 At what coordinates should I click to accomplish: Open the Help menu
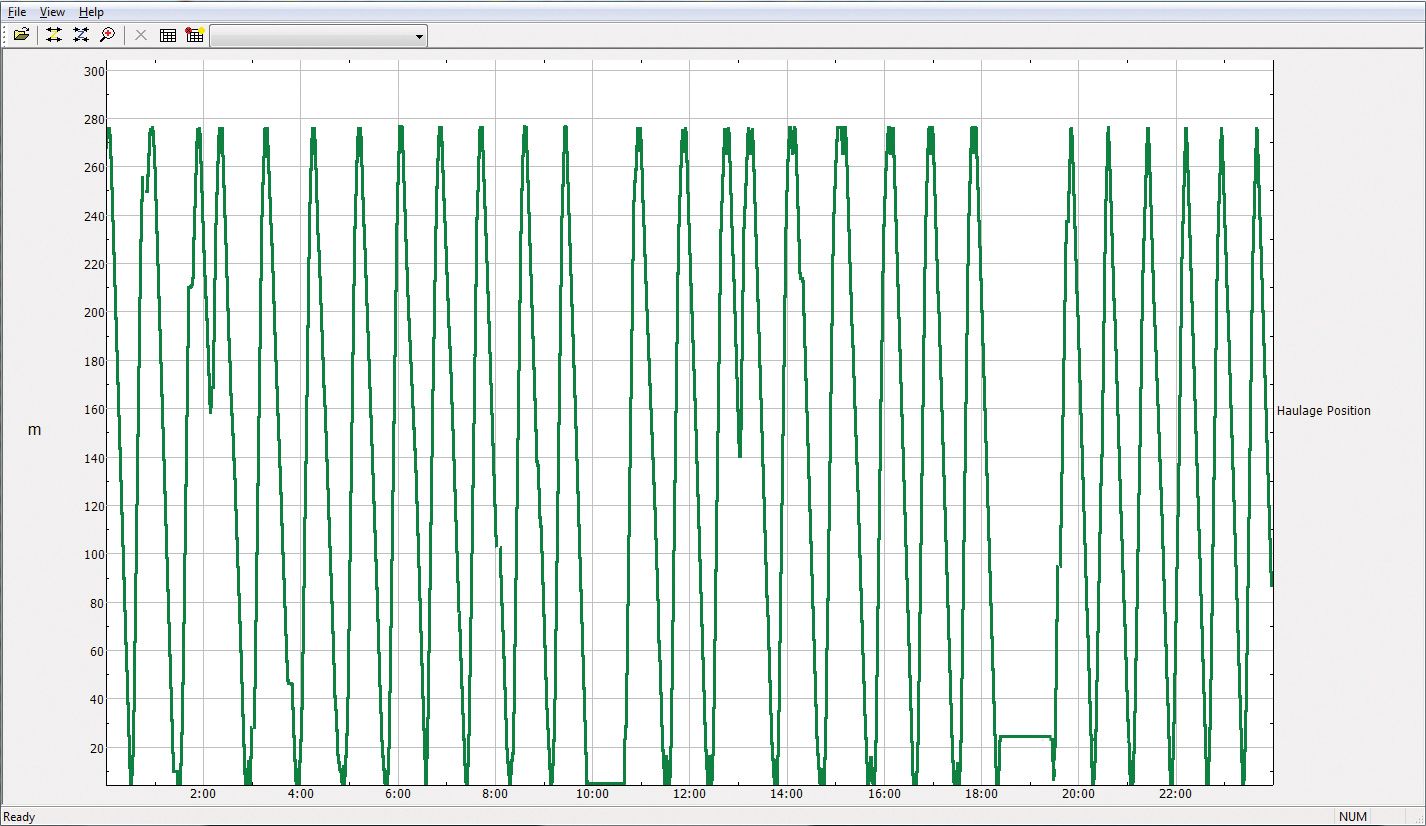pos(91,12)
